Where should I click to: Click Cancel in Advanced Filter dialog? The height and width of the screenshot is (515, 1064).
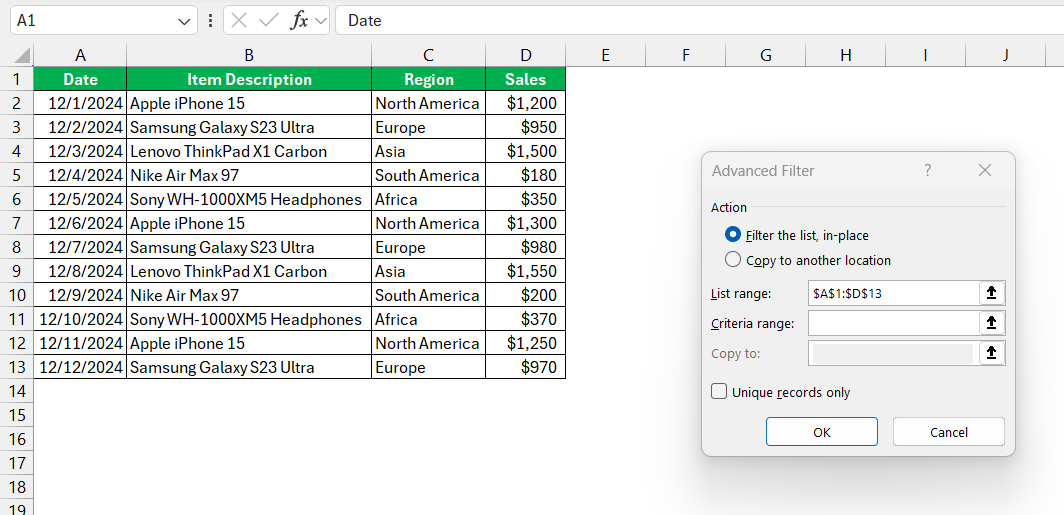click(x=948, y=432)
